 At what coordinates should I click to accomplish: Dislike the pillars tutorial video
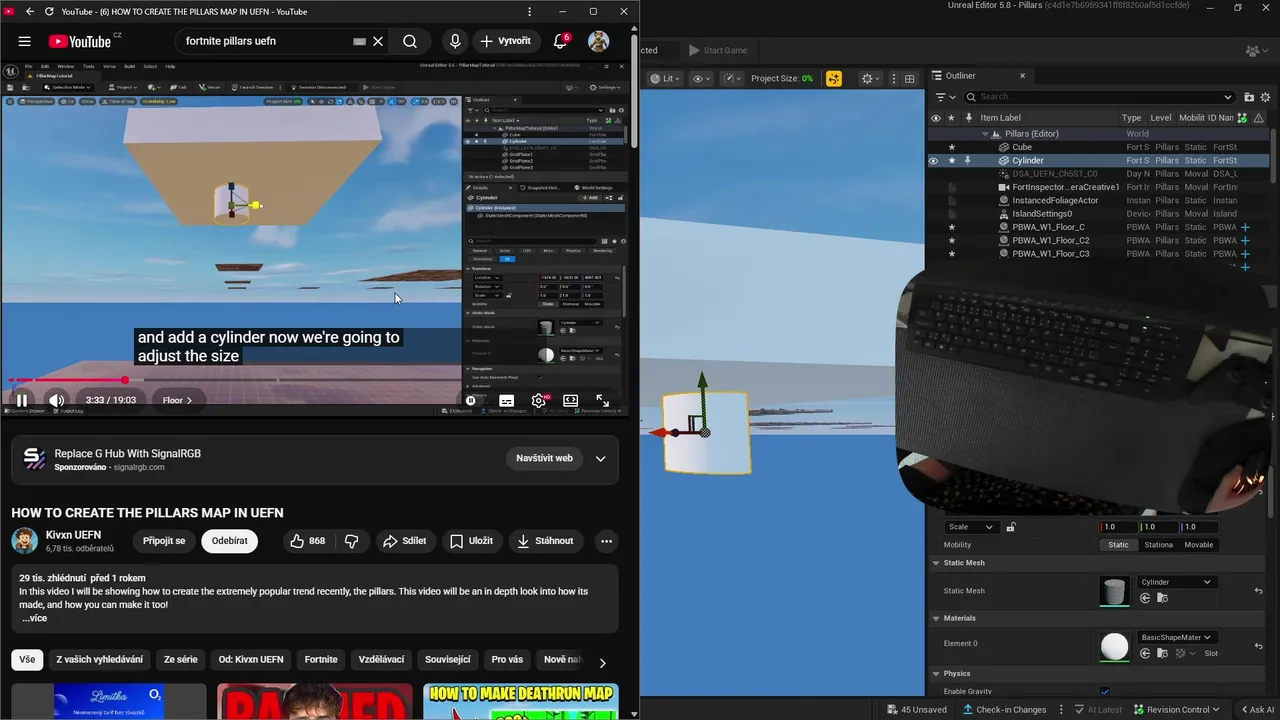pos(352,541)
